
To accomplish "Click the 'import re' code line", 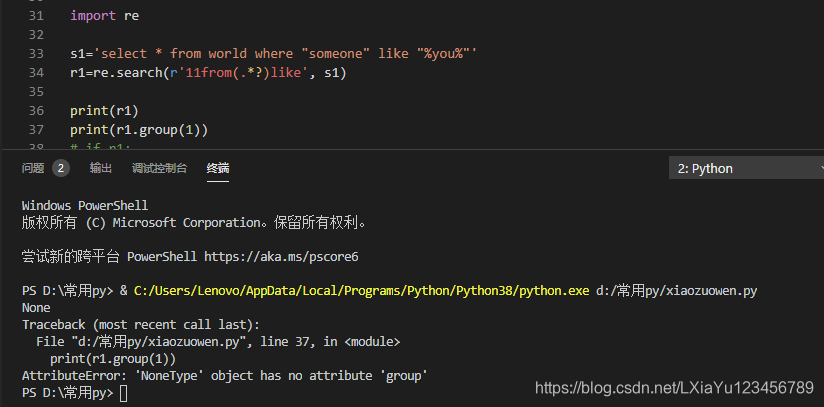I will pos(105,16).
